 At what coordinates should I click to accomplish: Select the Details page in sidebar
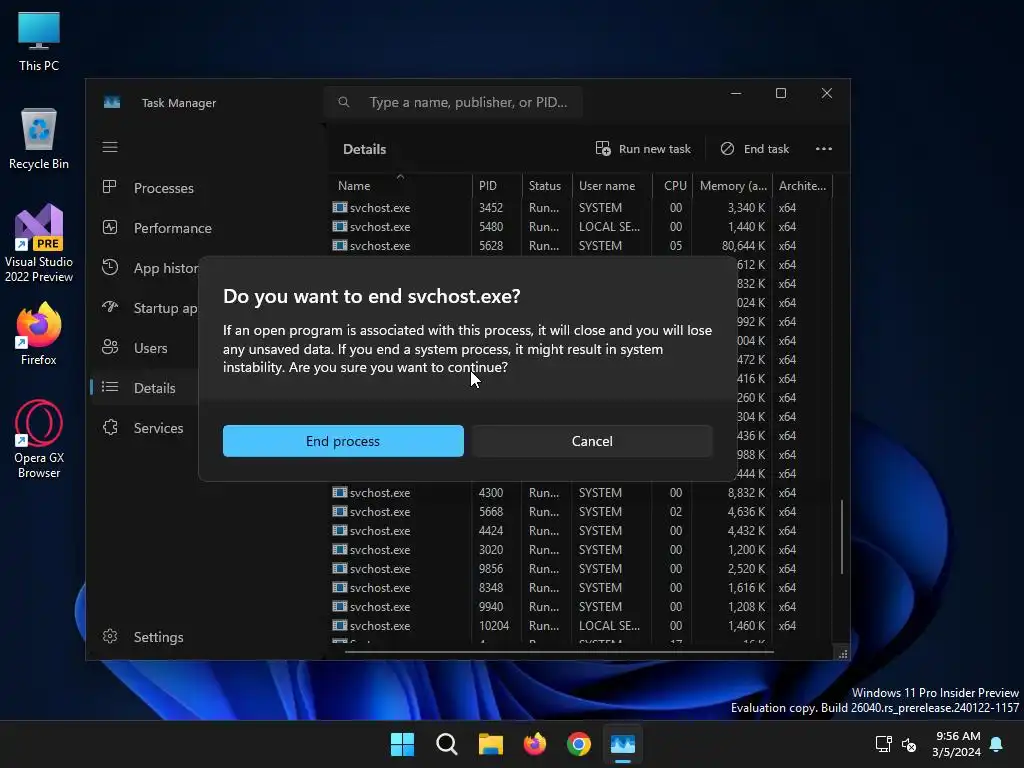(x=154, y=388)
